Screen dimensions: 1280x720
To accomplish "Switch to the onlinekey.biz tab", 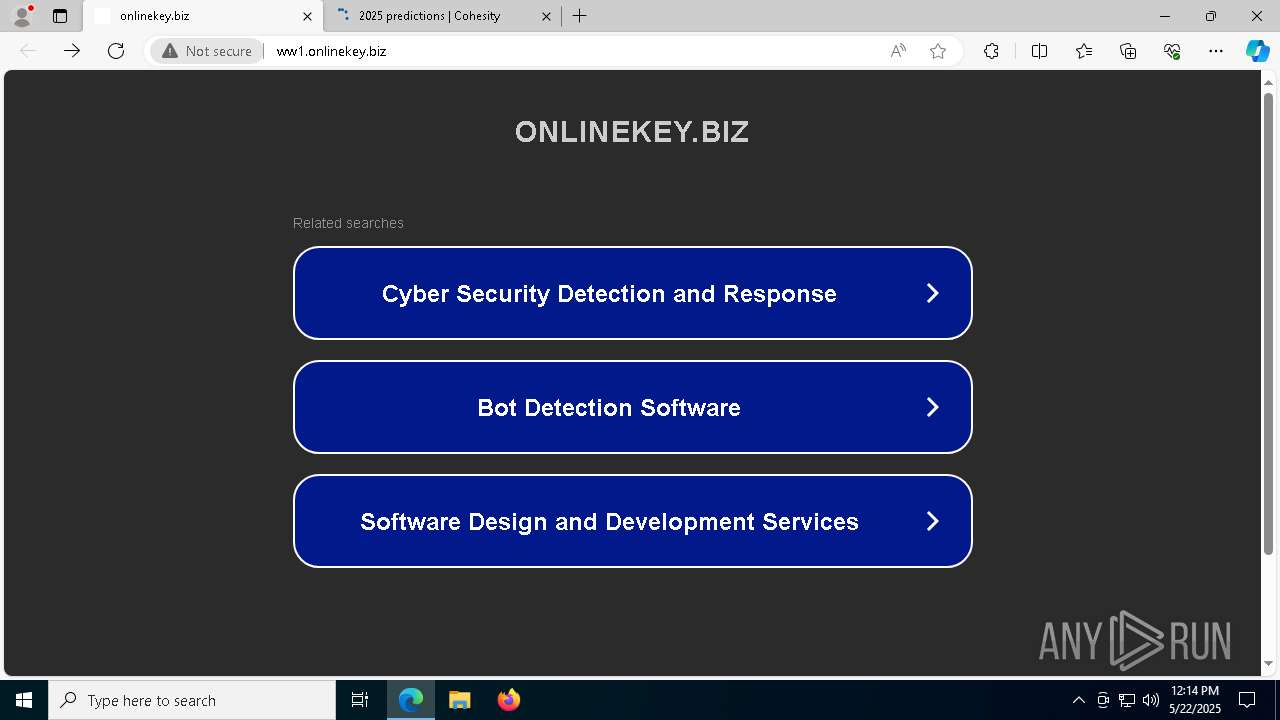I will pyautogui.click(x=203, y=16).
